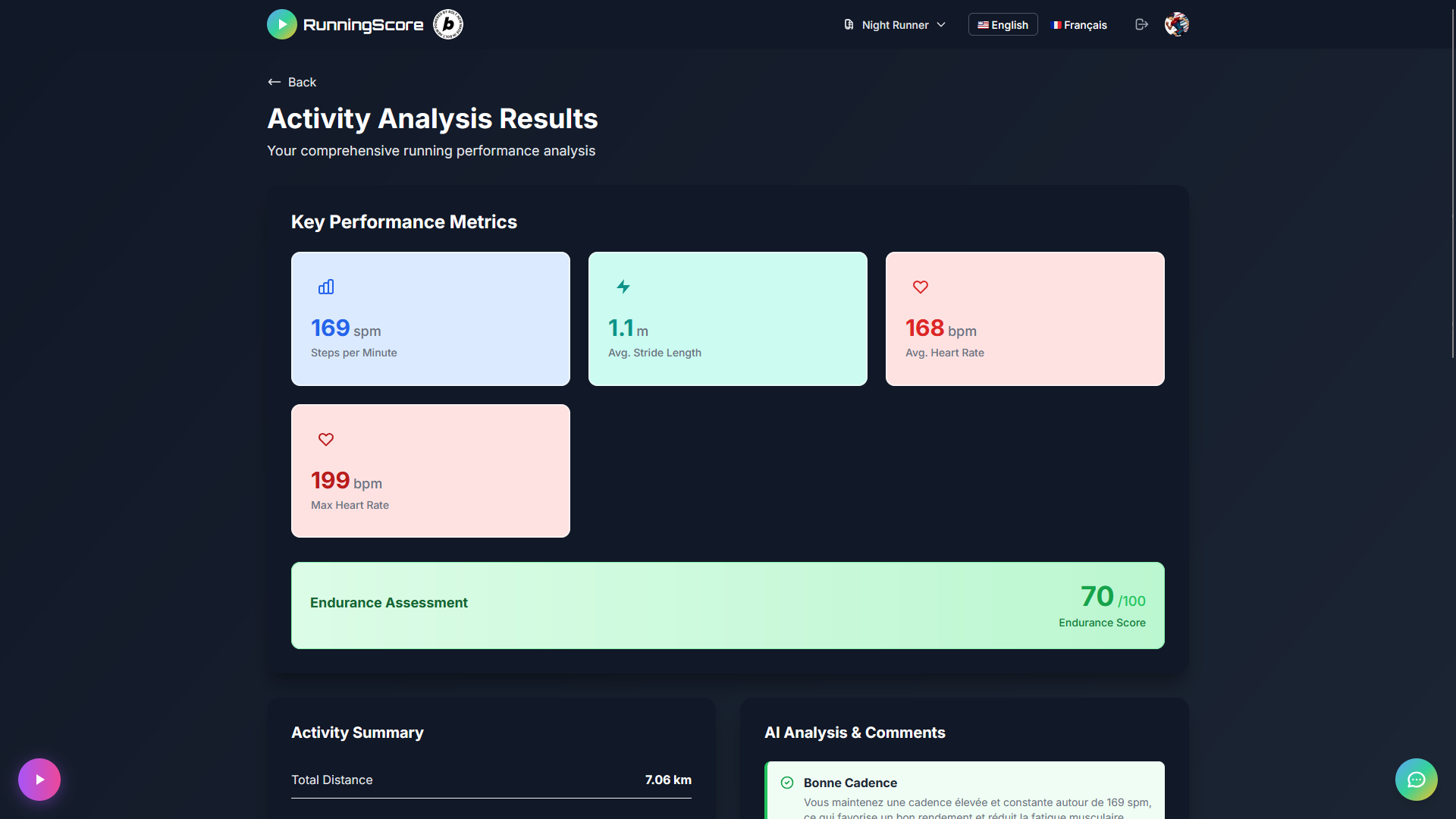The height and width of the screenshot is (819, 1456).
Task: Switch language to Français
Action: [x=1079, y=25]
